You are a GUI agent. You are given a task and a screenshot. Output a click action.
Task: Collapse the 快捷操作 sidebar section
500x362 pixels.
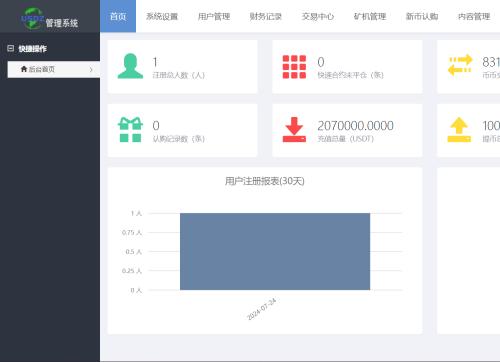[10, 48]
